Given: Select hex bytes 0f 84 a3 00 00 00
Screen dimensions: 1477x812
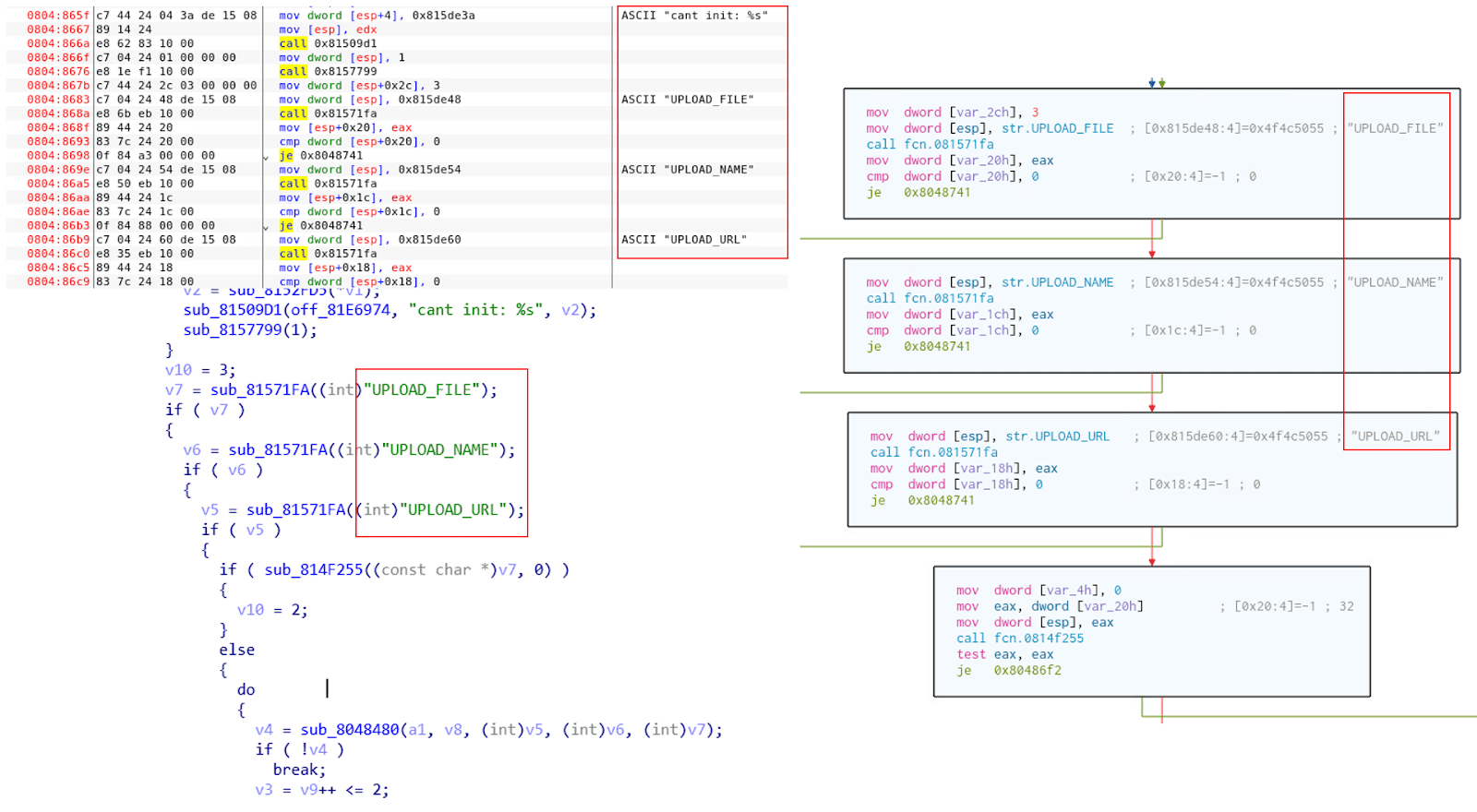Looking at the screenshot, I should [156, 155].
